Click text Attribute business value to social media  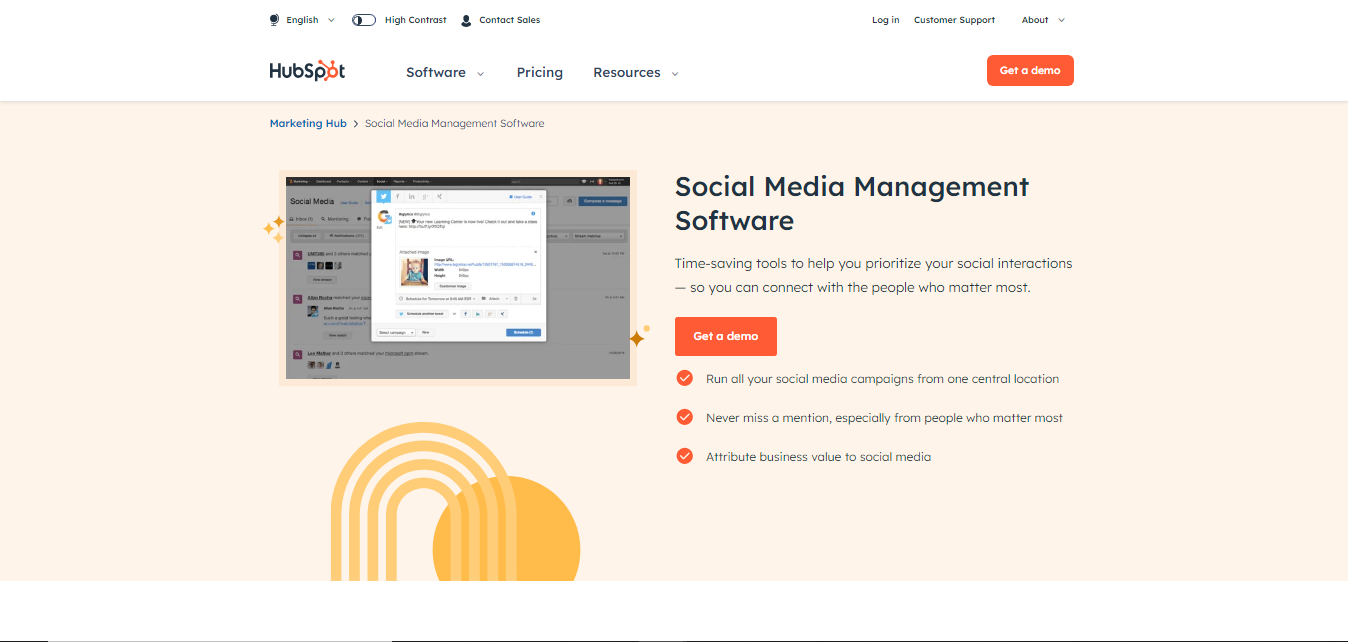pyautogui.click(x=818, y=457)
